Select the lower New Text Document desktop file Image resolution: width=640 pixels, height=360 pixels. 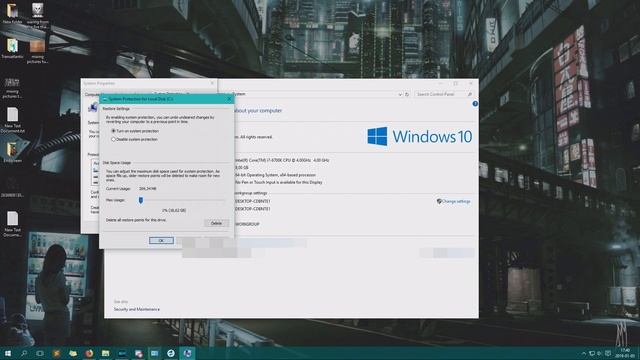pos(12,224)
